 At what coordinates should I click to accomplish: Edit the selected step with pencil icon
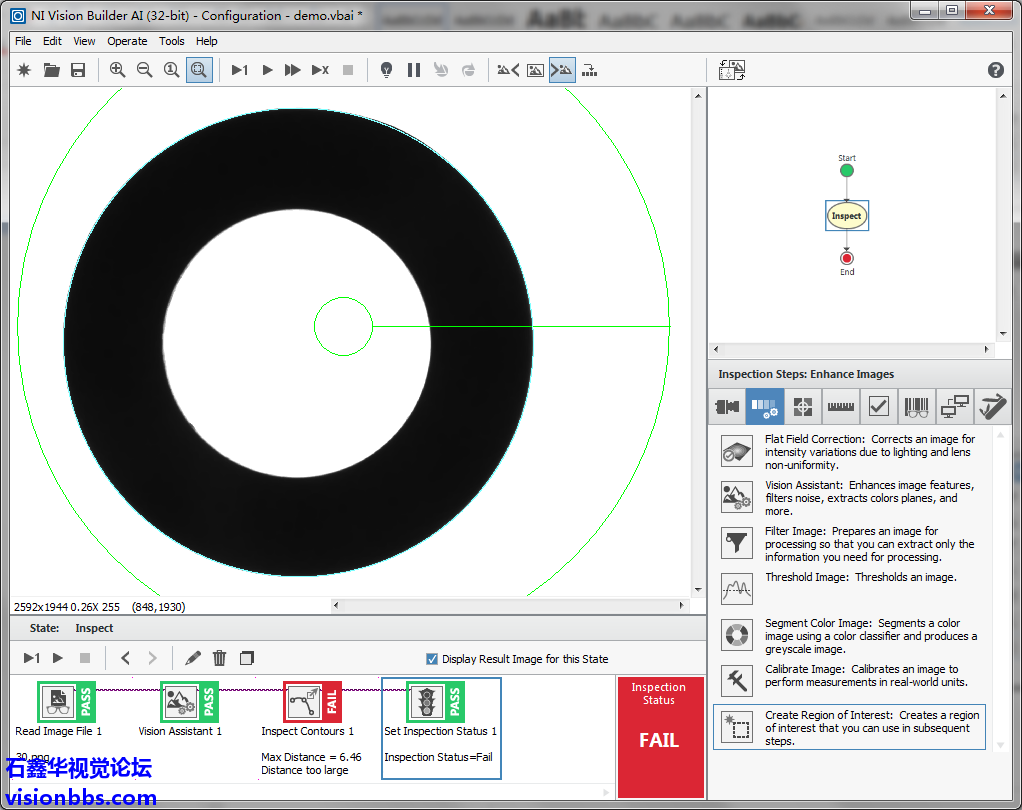[193, 658]
